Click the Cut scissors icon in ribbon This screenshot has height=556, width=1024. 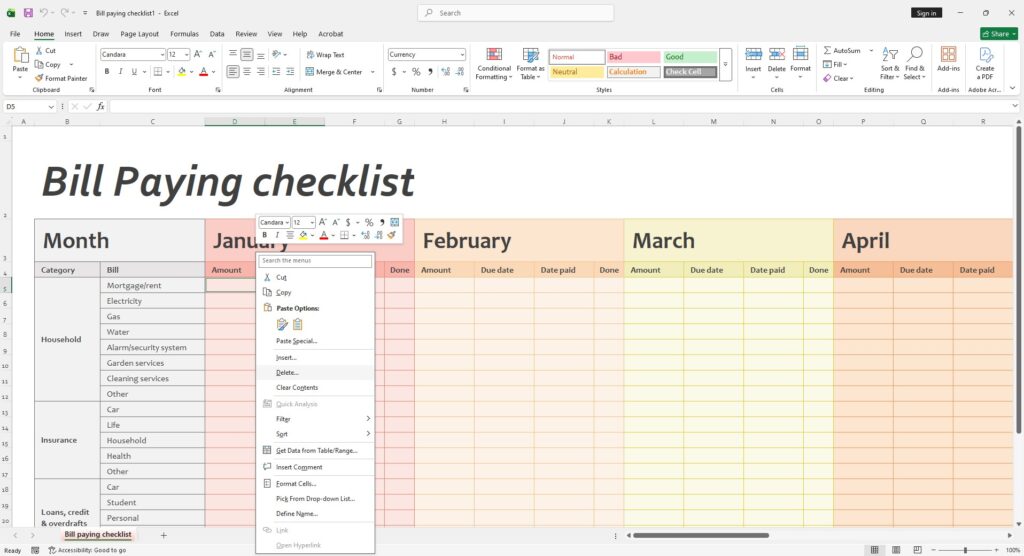coord(39,50)
